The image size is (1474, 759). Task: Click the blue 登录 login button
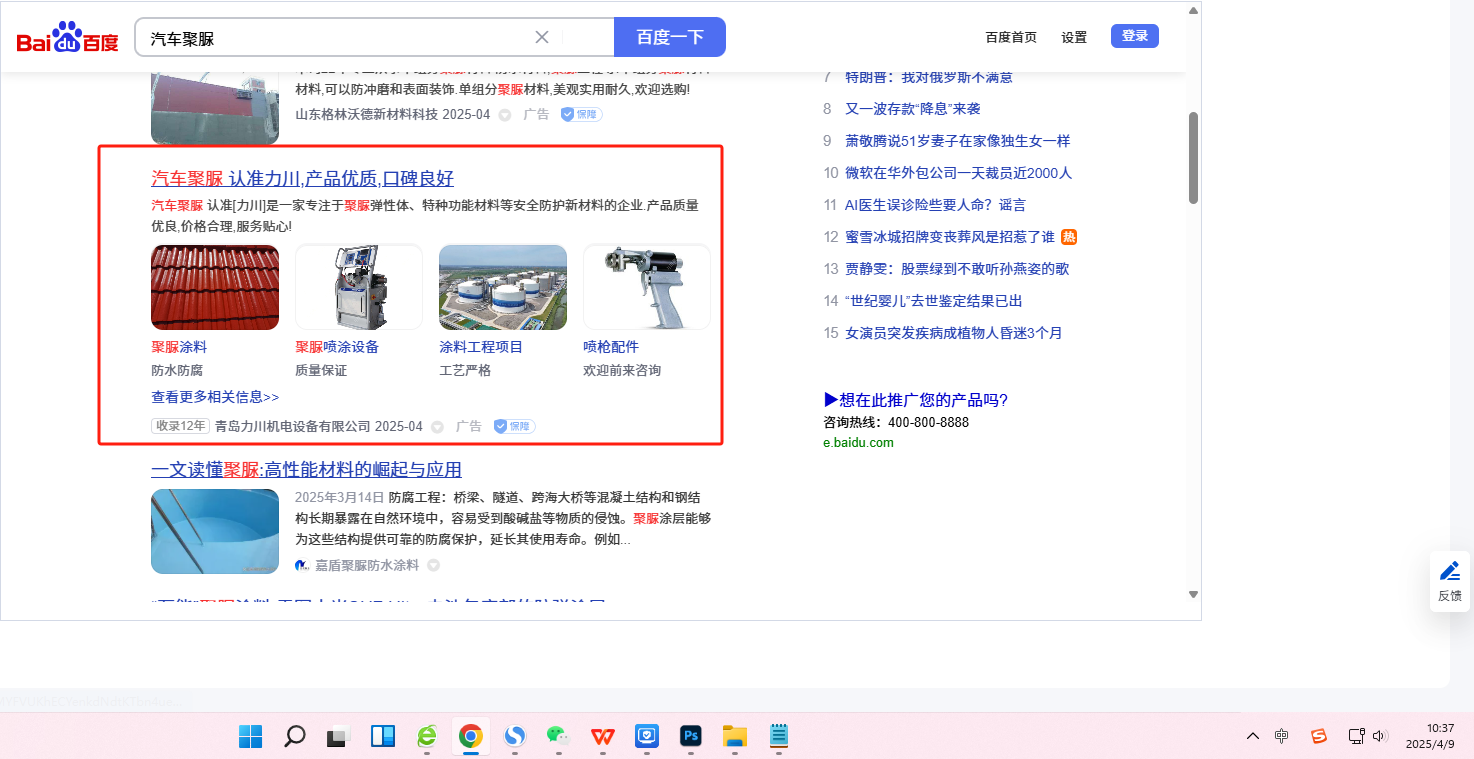1134,36
